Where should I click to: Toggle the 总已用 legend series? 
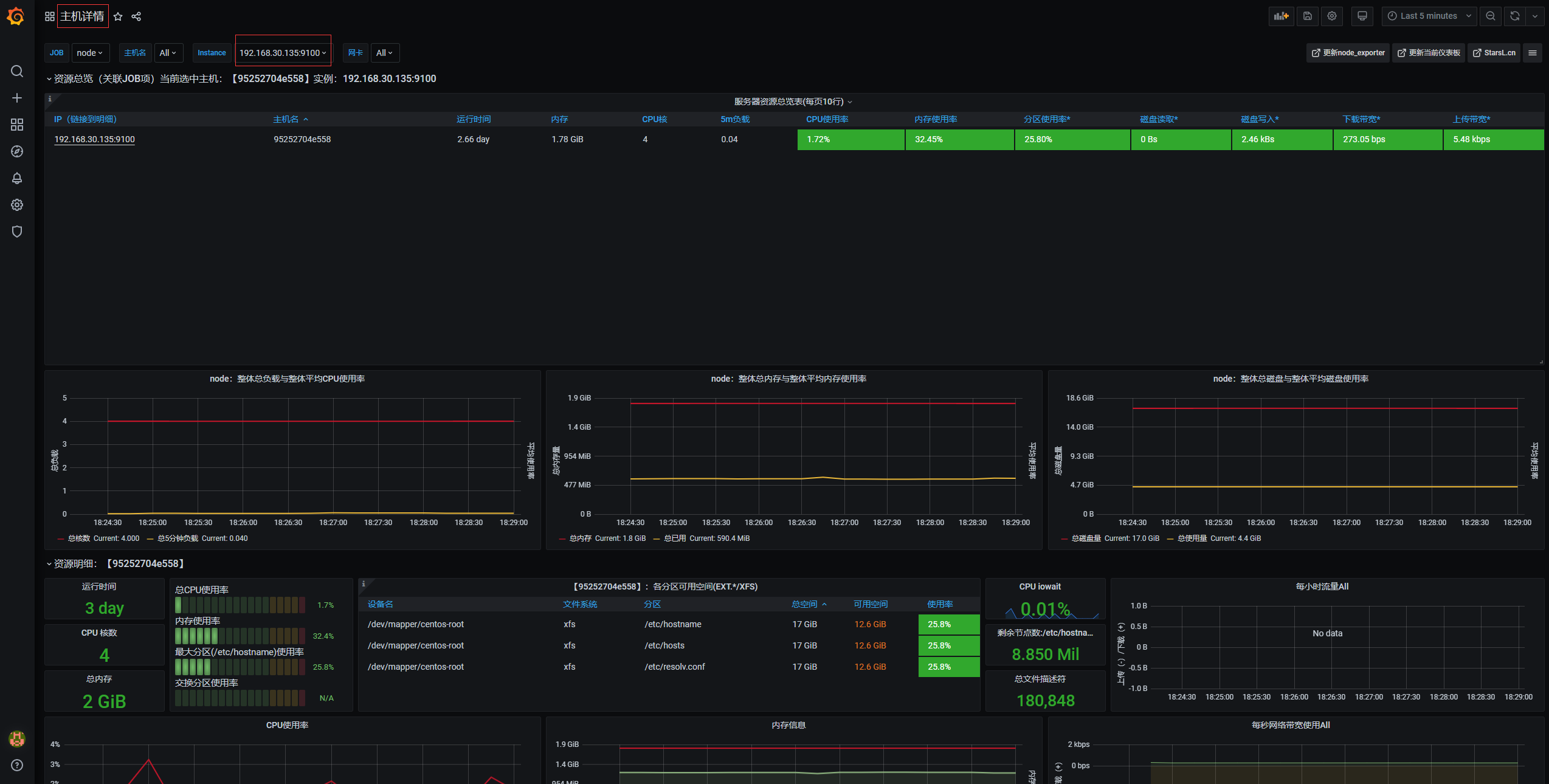(x=674, y=538)
